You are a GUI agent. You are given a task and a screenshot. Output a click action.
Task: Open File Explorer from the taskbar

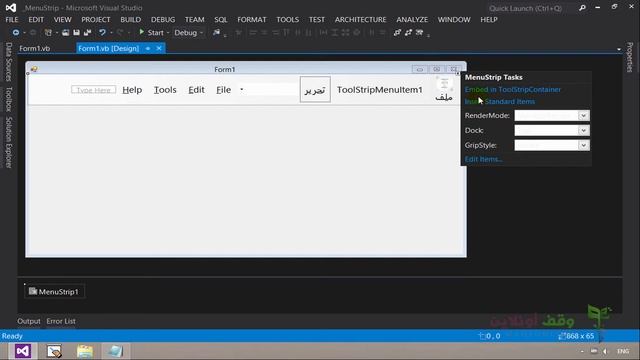85,351
